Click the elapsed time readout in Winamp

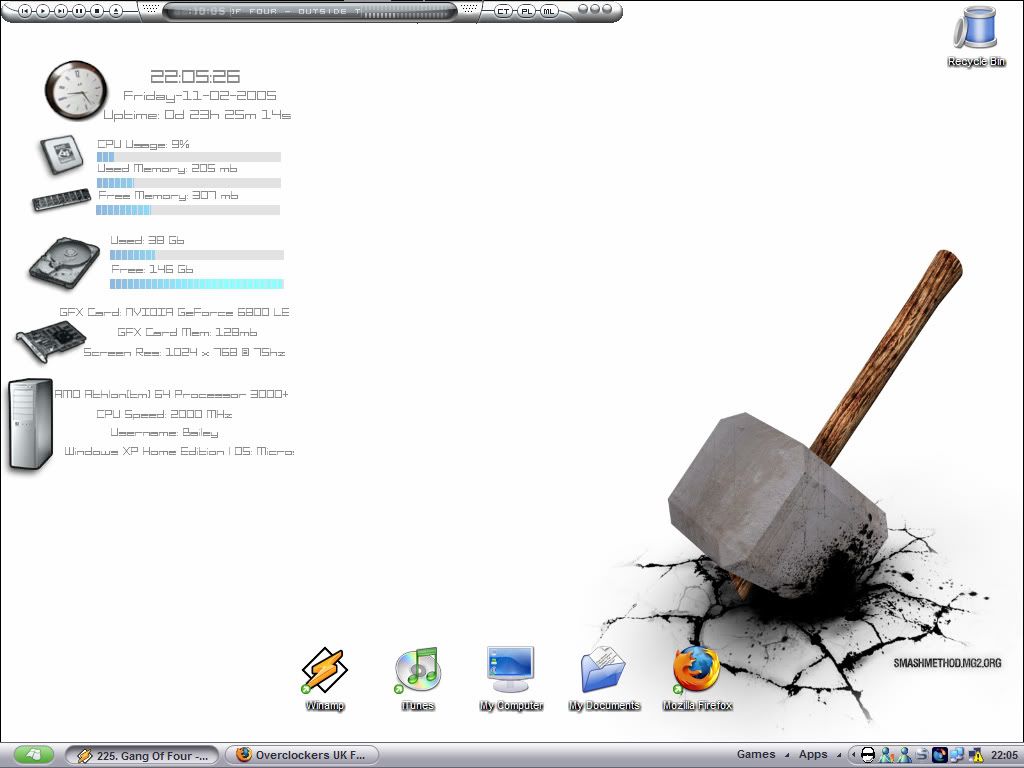click(x=206, y=11)
